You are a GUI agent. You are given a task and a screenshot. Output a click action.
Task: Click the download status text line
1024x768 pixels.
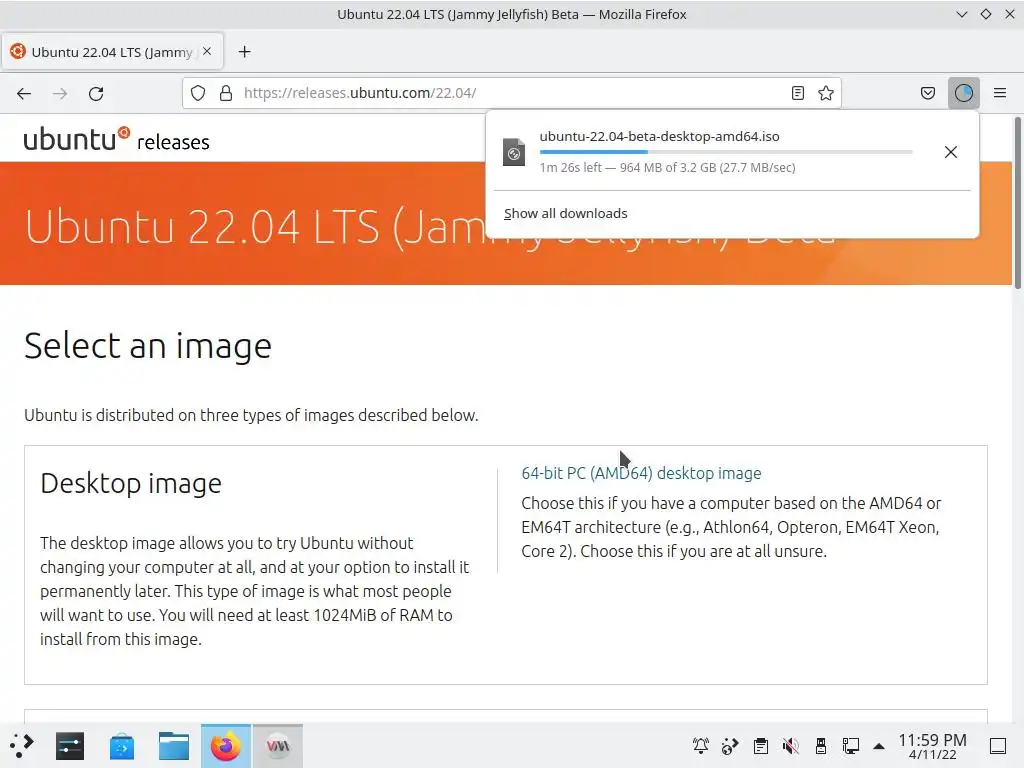tap(667, 168)
